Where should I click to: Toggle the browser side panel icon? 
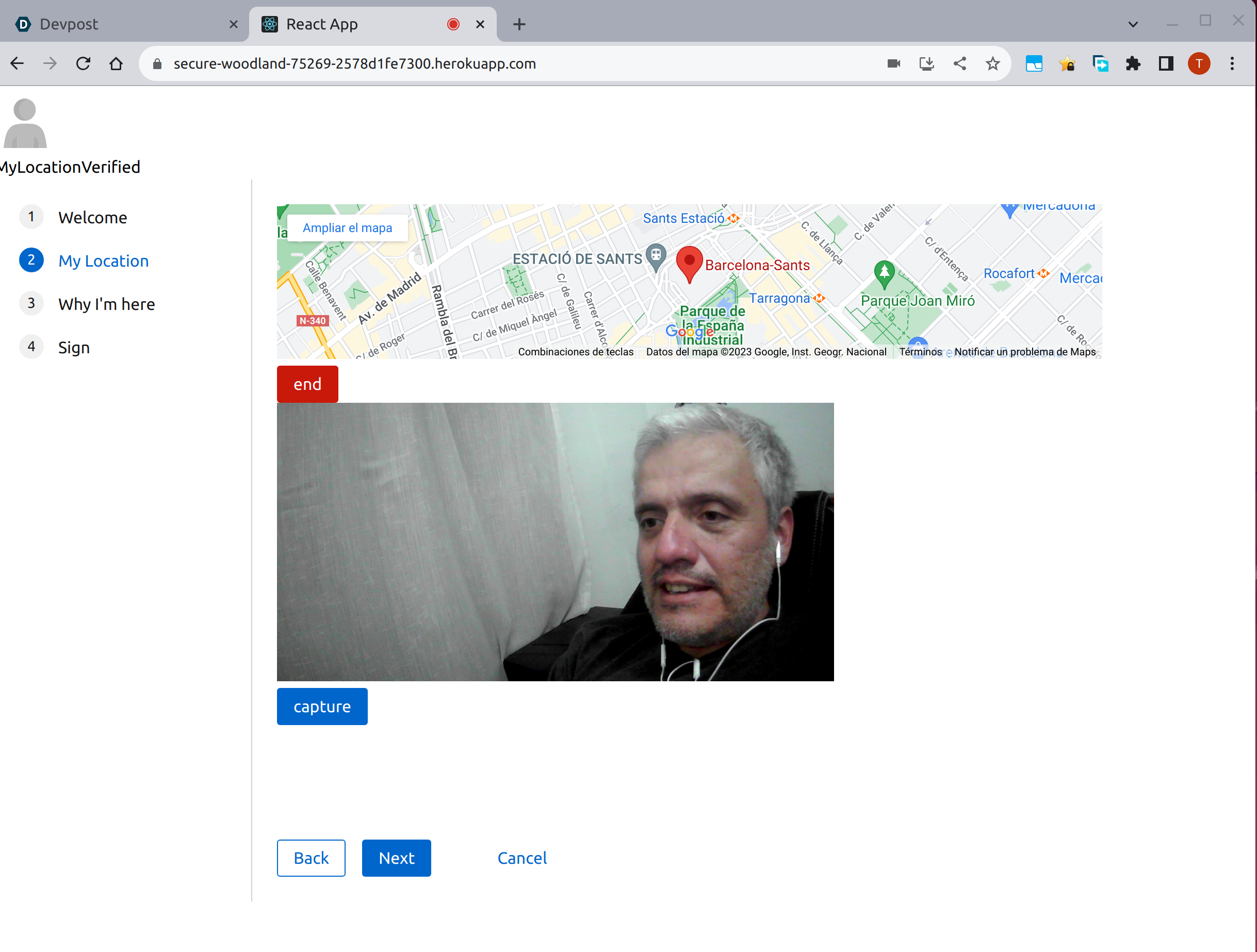tap(1166, 63)
